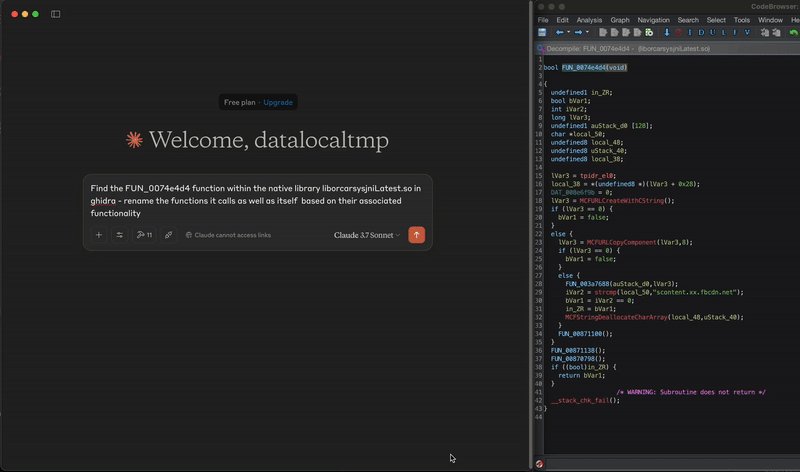The width and height of the screenshot is (800, 472).
Task: Click the 'D' next-data navigation icon
Action: [701, 33]
